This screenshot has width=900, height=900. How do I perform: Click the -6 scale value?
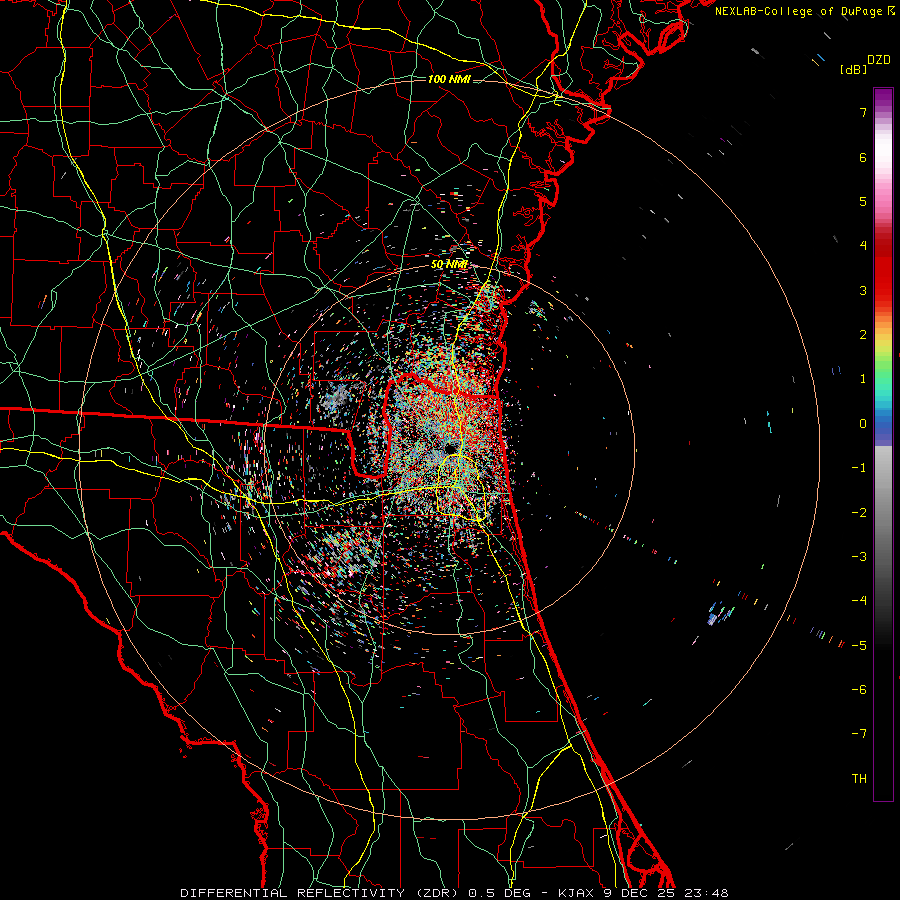859,689
